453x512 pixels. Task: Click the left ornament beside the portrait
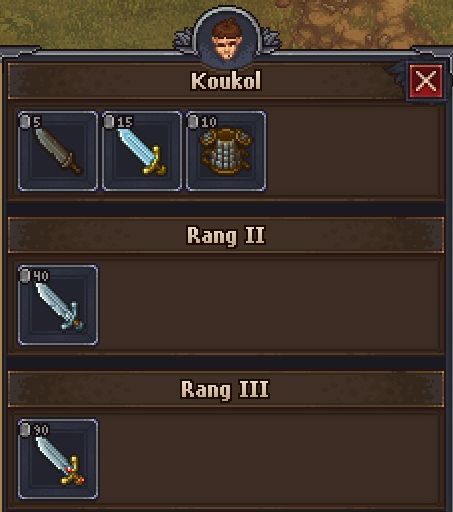coord(184,41)
